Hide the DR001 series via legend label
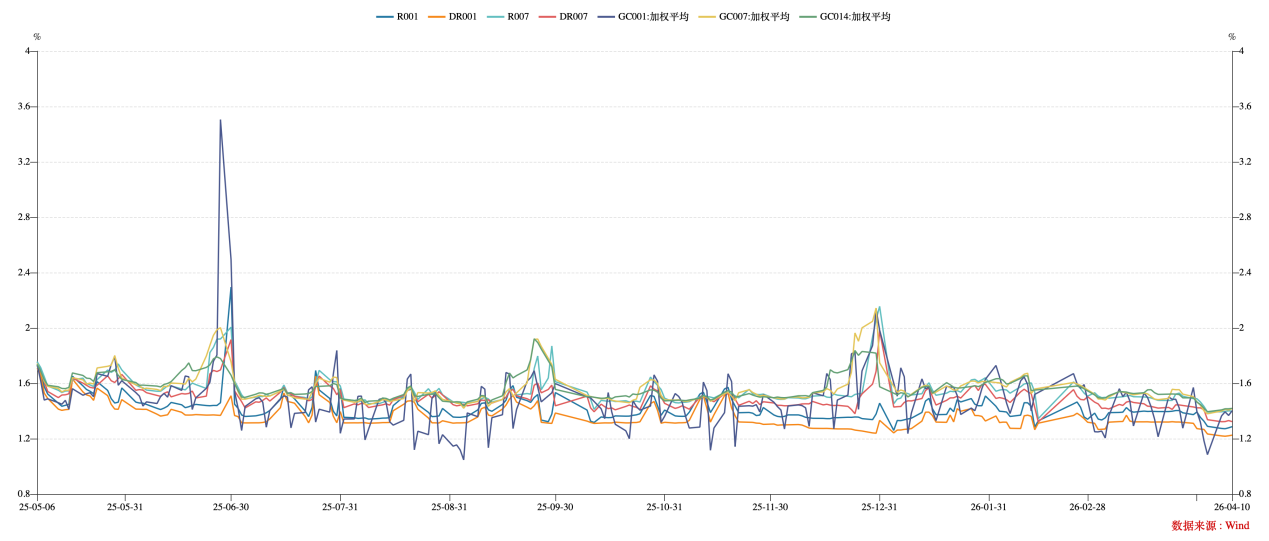Viewport: 1269px width, 541px height. point(462,17)
